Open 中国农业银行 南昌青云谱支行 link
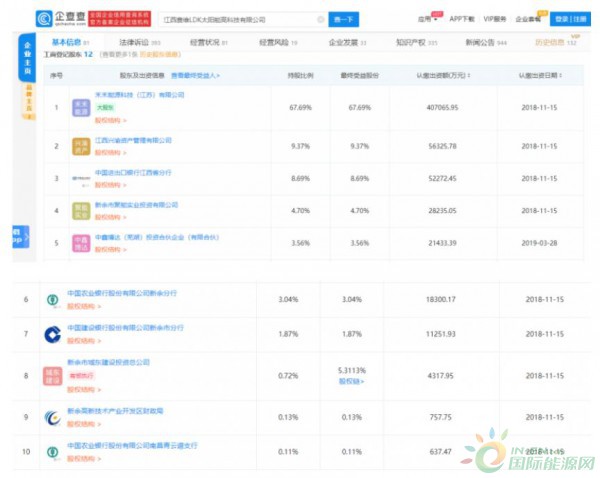 tap(132, 445)
